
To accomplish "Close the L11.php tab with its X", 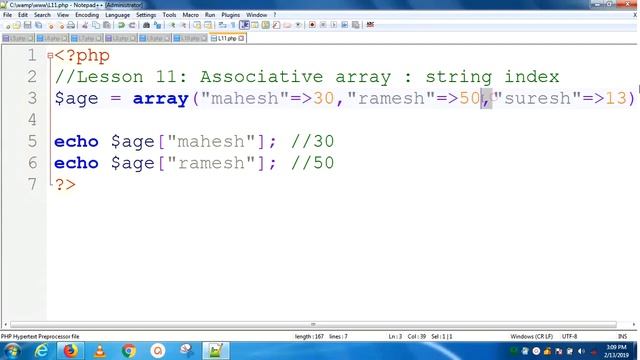I will (x=241, y=38).
